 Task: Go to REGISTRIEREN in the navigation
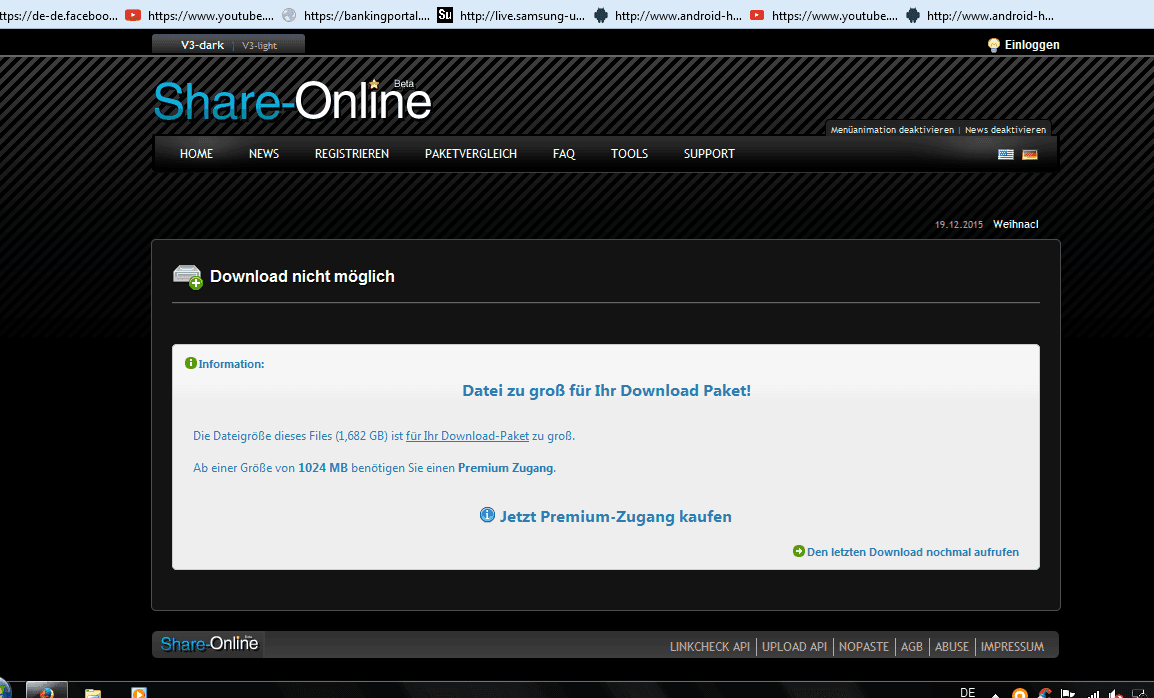coord(352,154)
